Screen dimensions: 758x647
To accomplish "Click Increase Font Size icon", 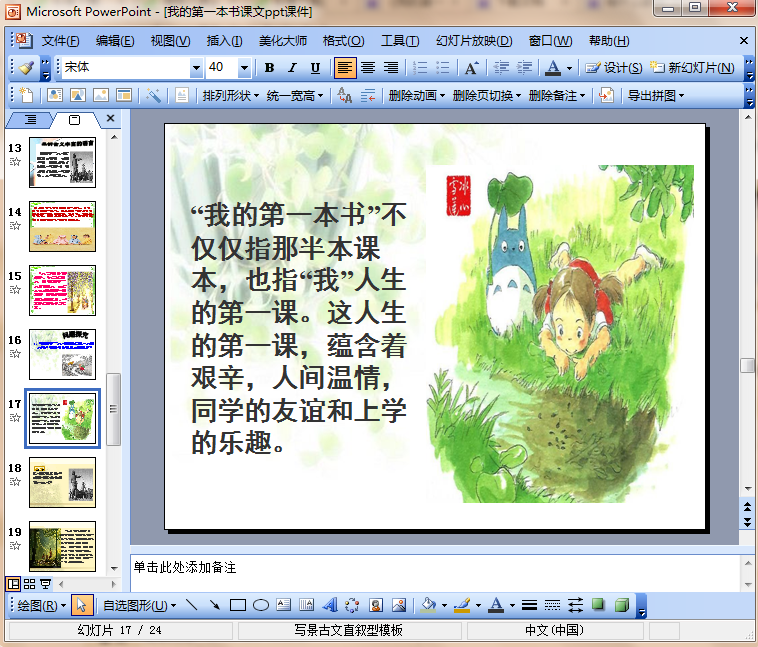I will click(x=471, y=68).
